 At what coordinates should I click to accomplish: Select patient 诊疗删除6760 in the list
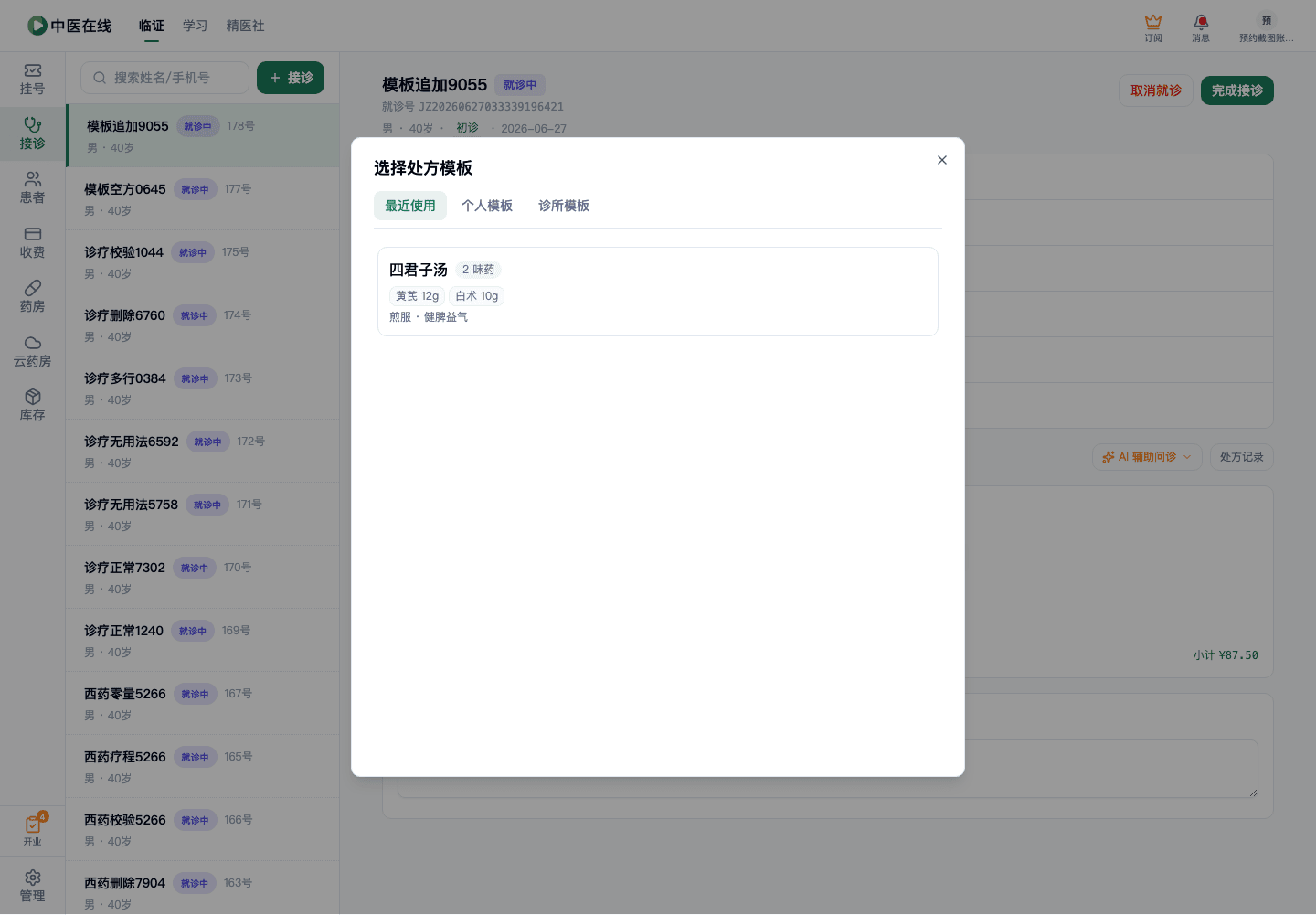(x=203, y=325)
